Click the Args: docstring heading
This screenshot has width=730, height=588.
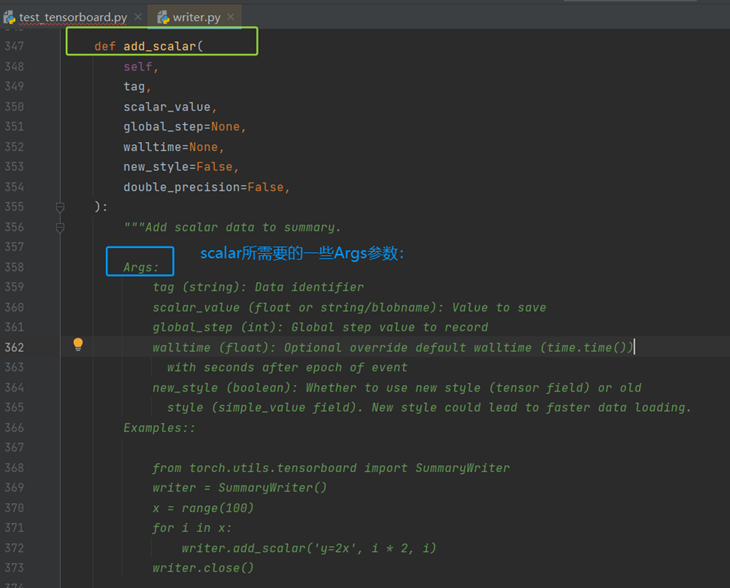[x=141, y=267]
